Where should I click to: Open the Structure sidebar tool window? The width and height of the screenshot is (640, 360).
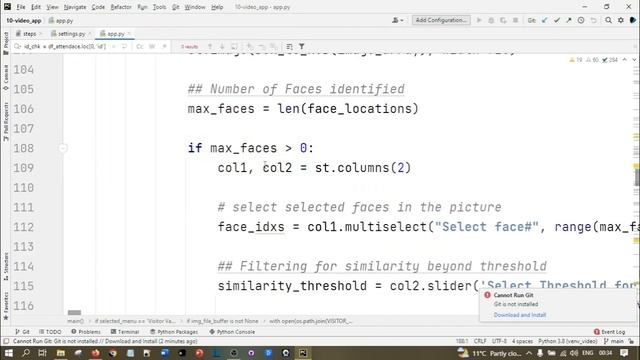tap(6, 266)
